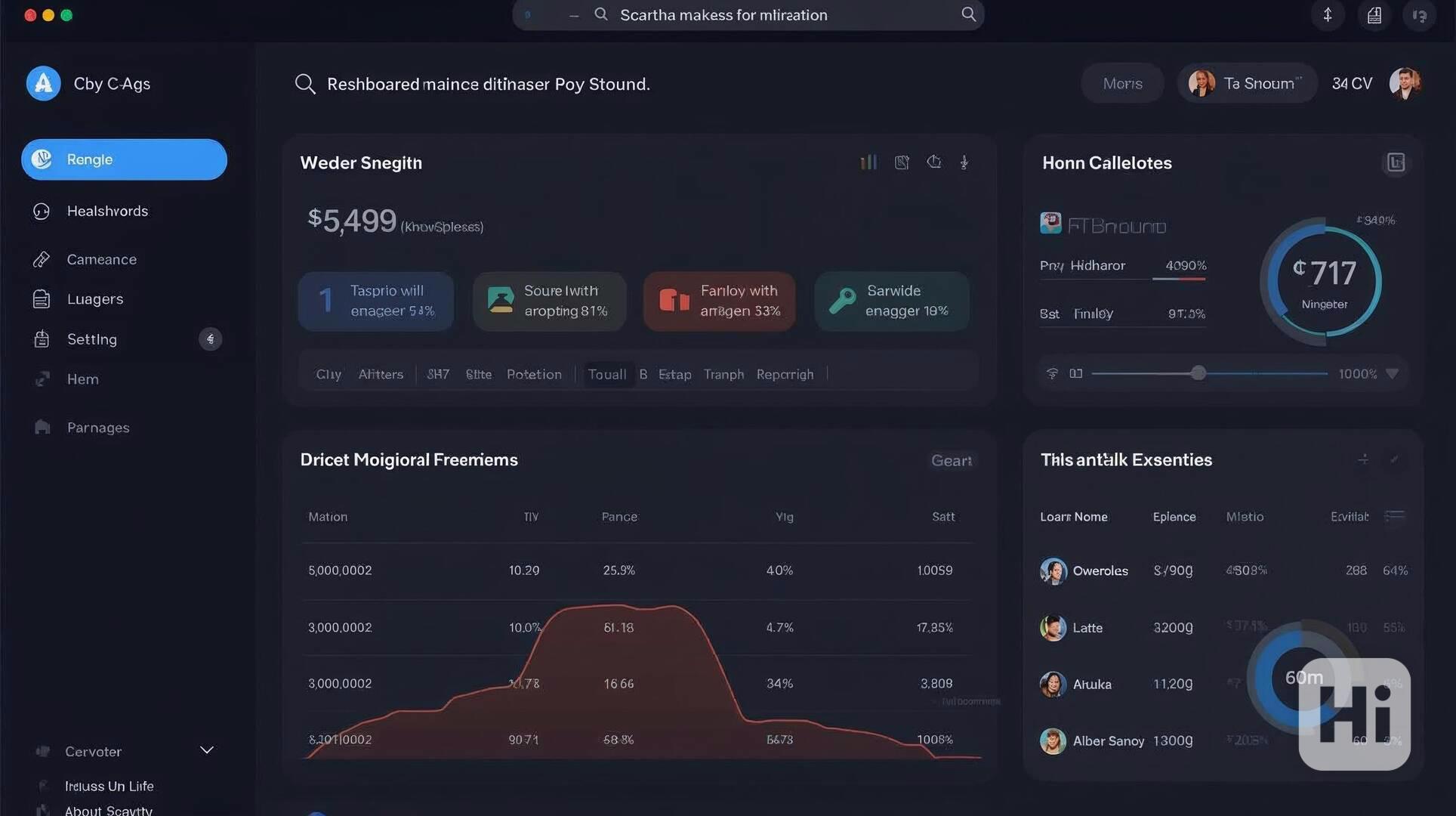Click the Moris button
Image resolution: width=1456 pixels, height=816 pixels.
1122,84
